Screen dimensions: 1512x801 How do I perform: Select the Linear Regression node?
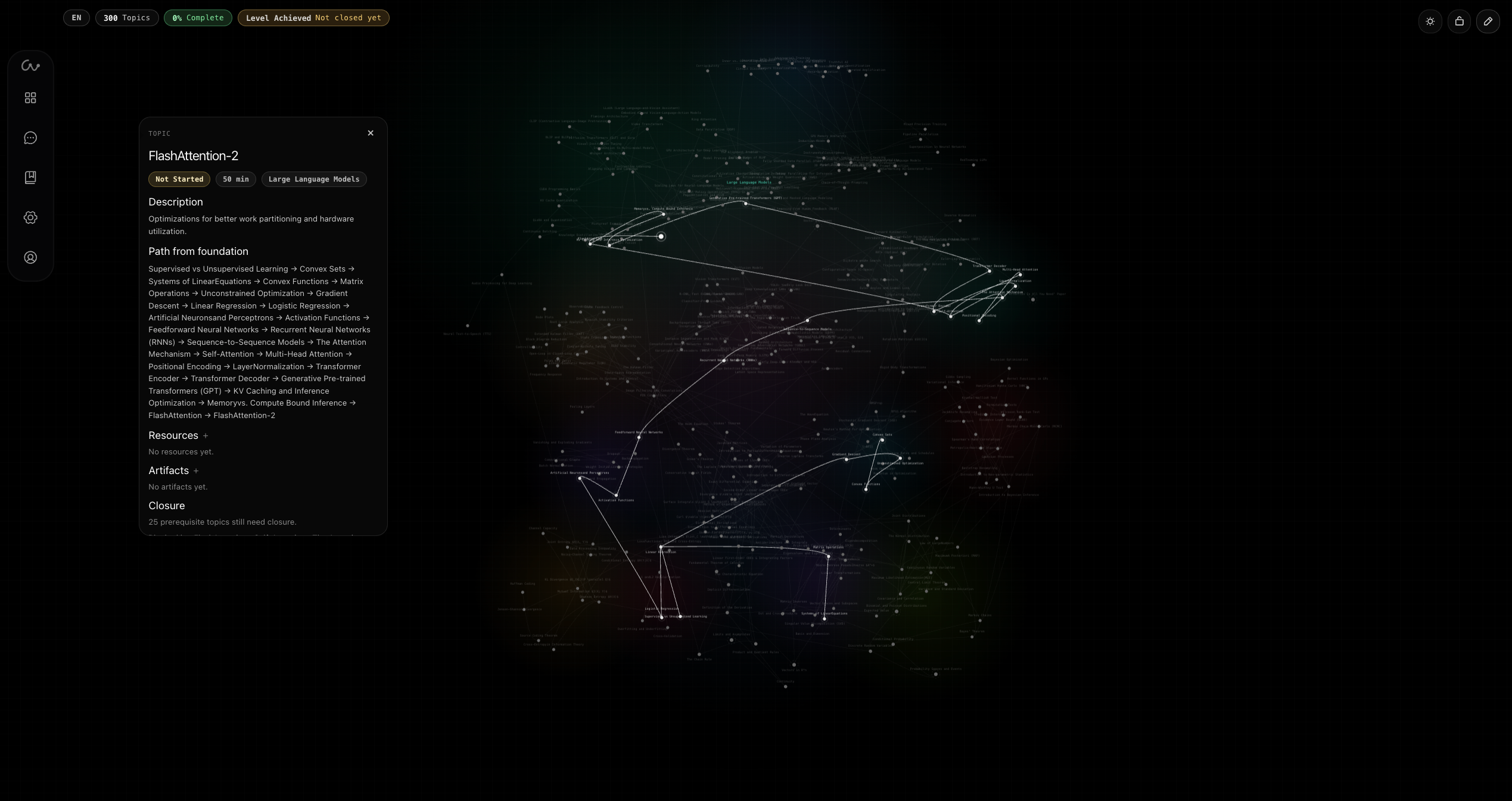tap(661, 546)
